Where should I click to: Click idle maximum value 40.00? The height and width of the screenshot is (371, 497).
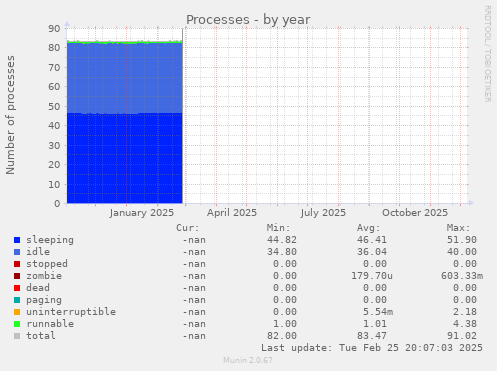pyautogui.click(x=462, y=252)
